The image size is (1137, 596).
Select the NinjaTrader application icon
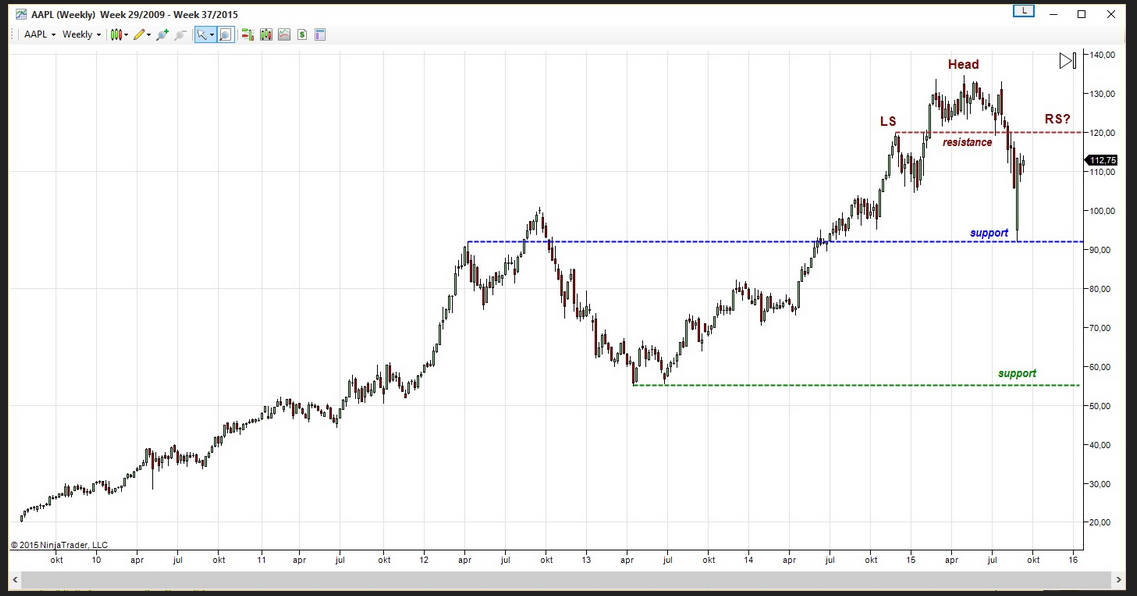[23, 13]
